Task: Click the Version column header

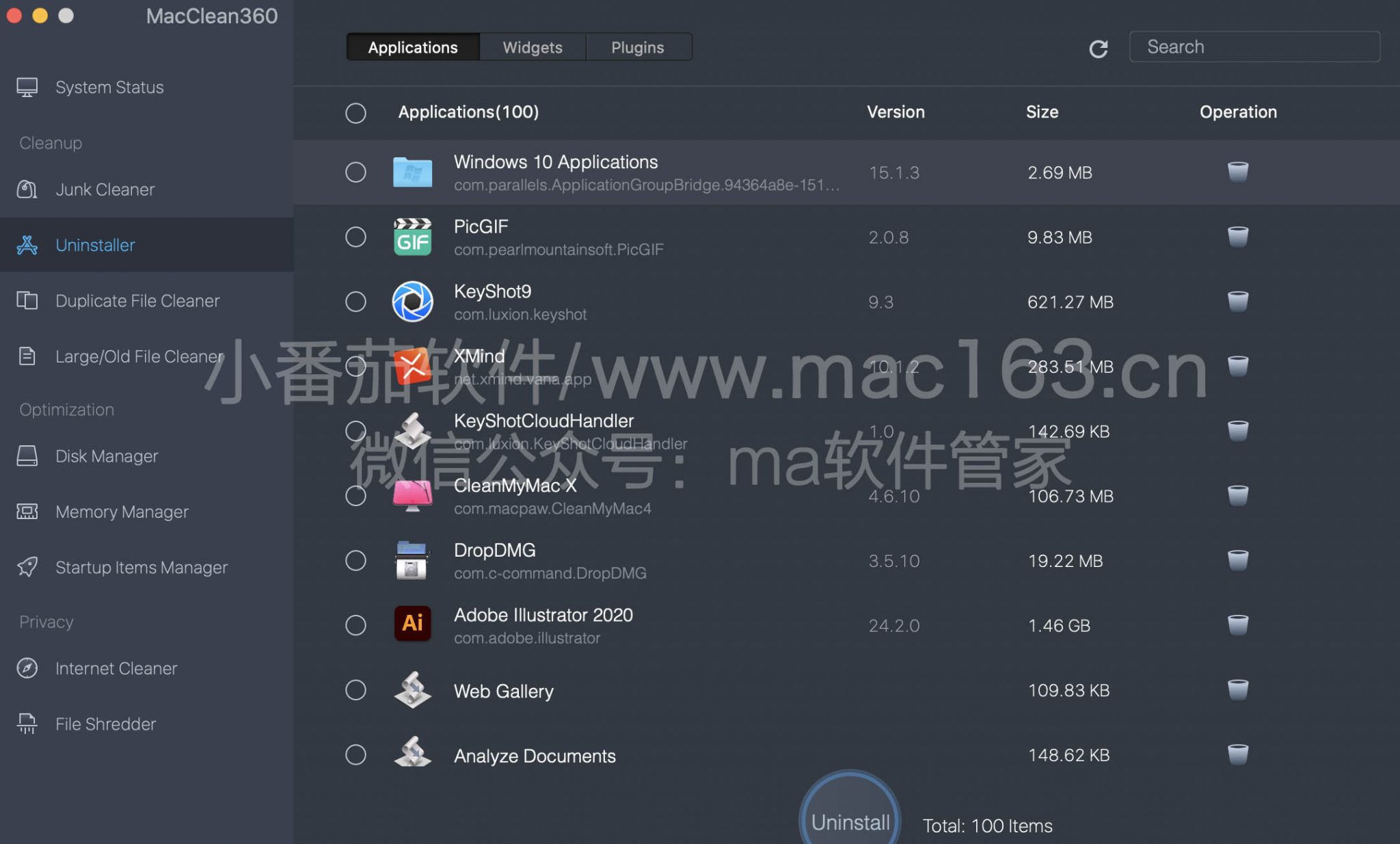Action: coord(896,112)
